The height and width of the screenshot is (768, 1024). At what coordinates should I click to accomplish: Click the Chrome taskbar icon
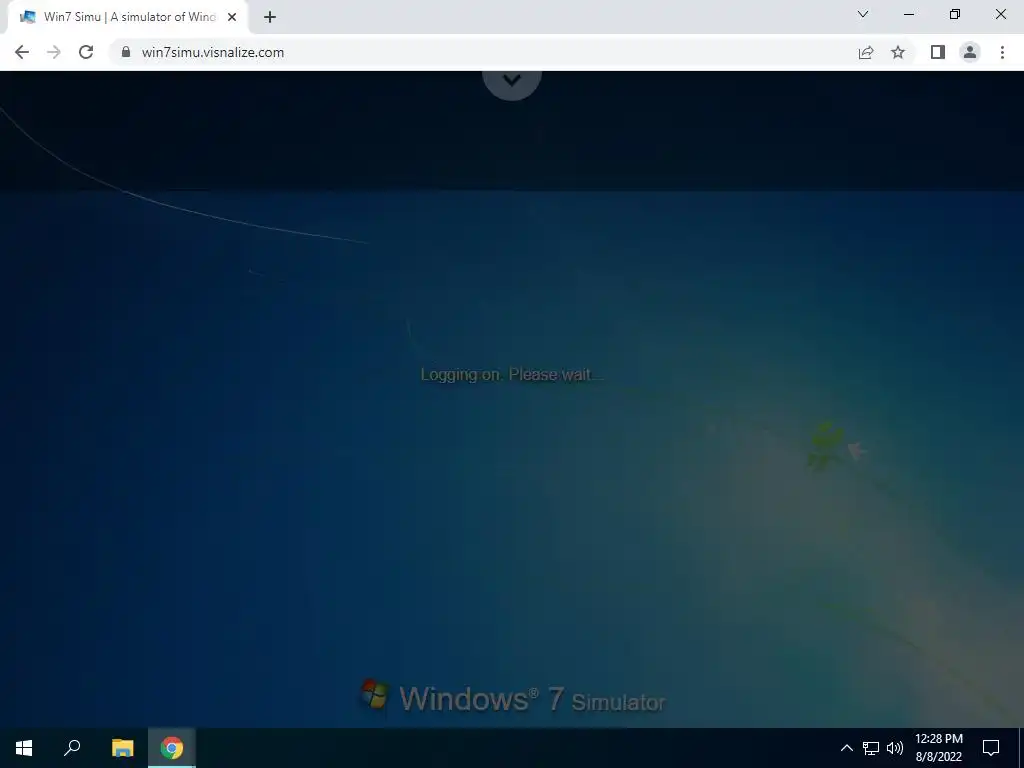click(x=172, y=748)
